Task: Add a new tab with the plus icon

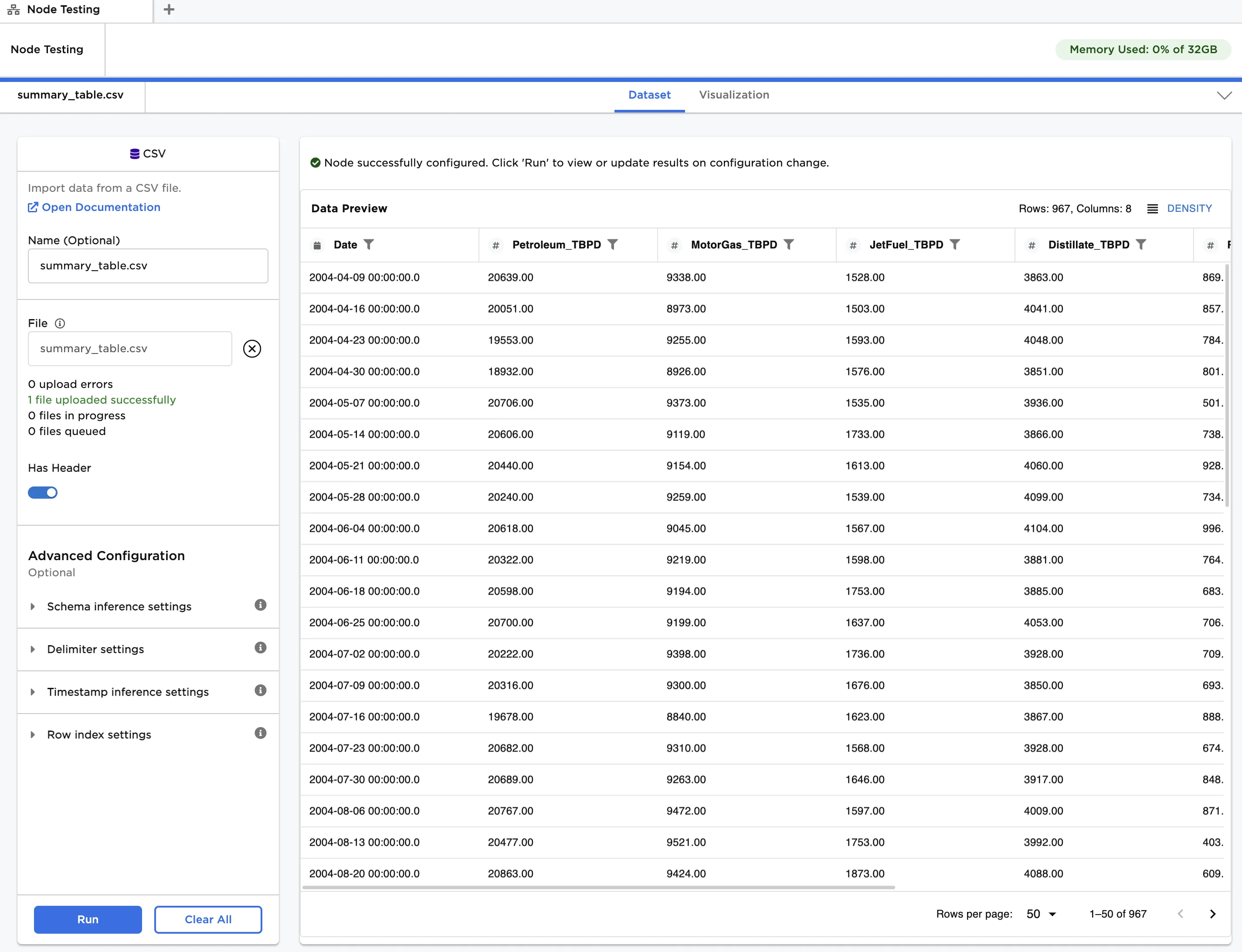Action: click(169, 10)
